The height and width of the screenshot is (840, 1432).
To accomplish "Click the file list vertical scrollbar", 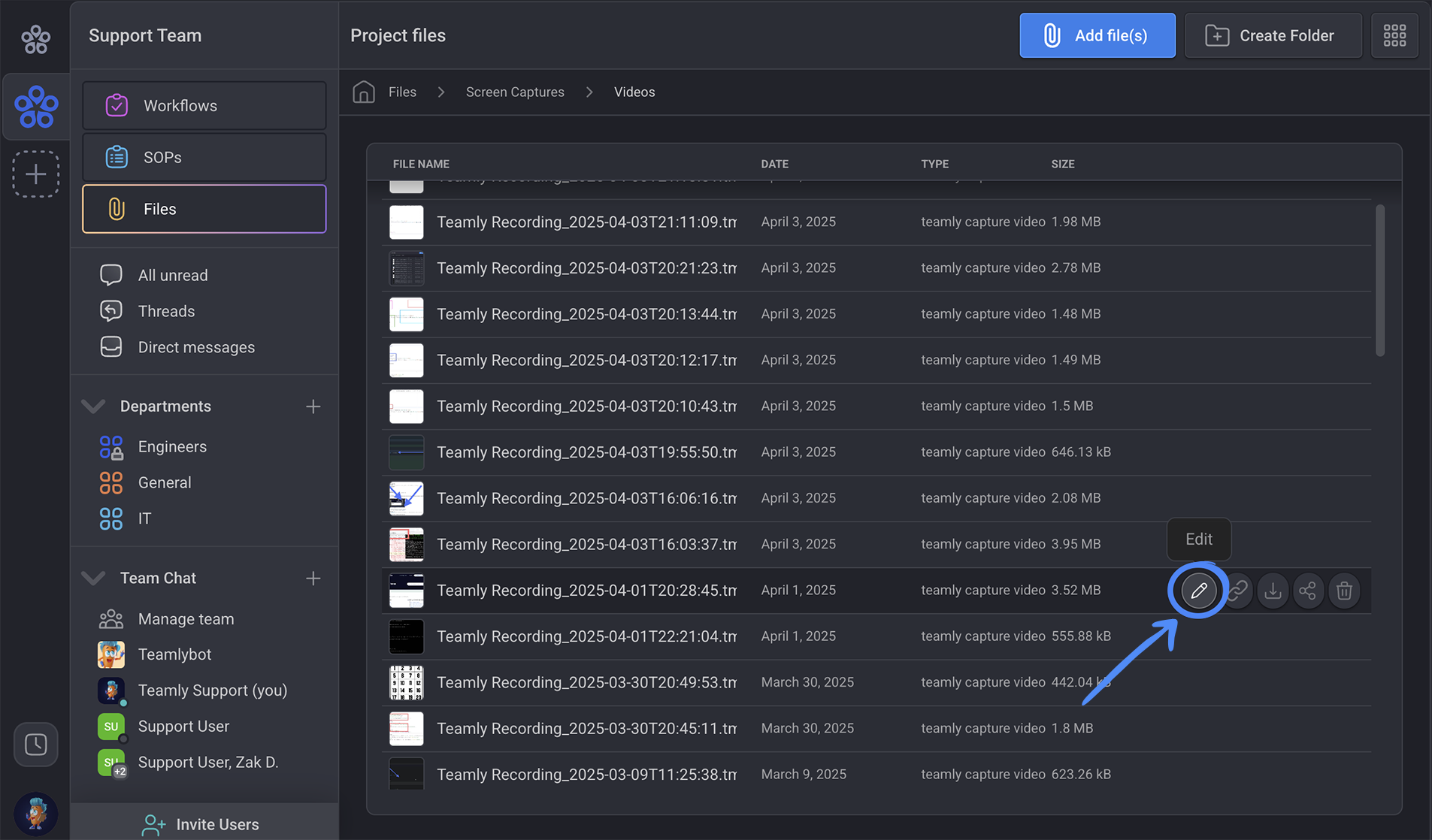I will click(x=1380, y=280).
